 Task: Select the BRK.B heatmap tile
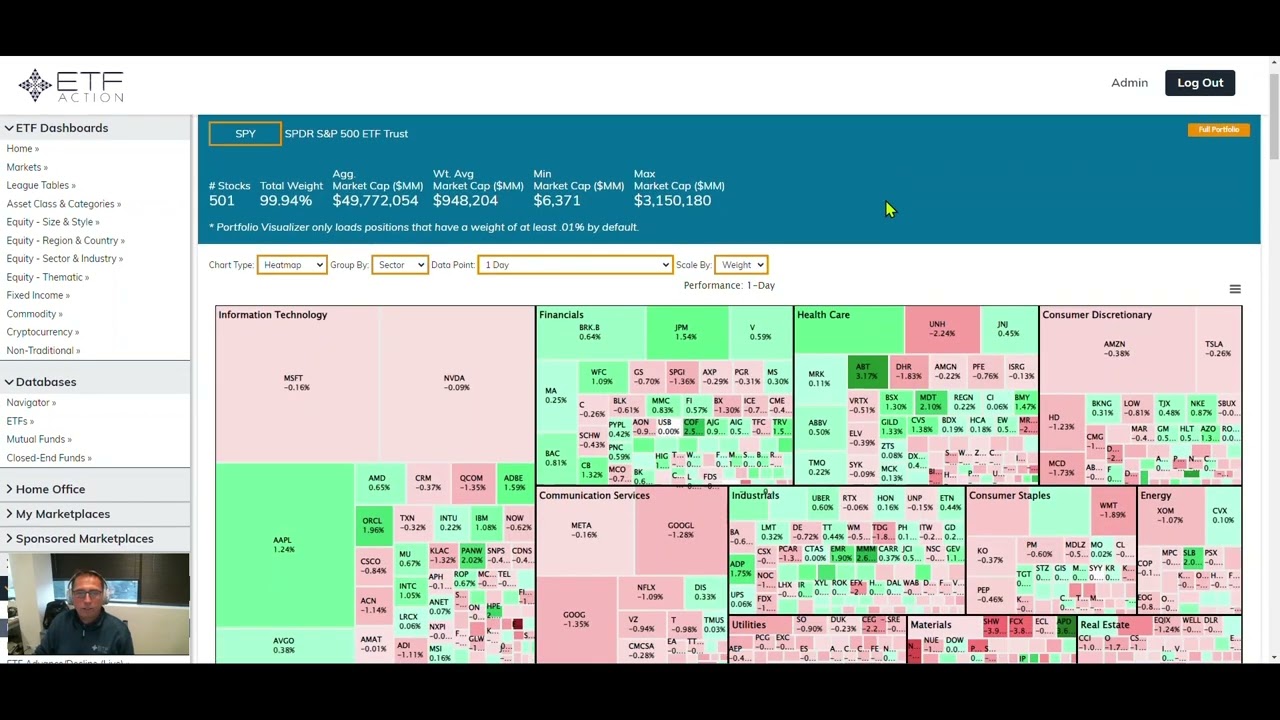coord(590,332)
